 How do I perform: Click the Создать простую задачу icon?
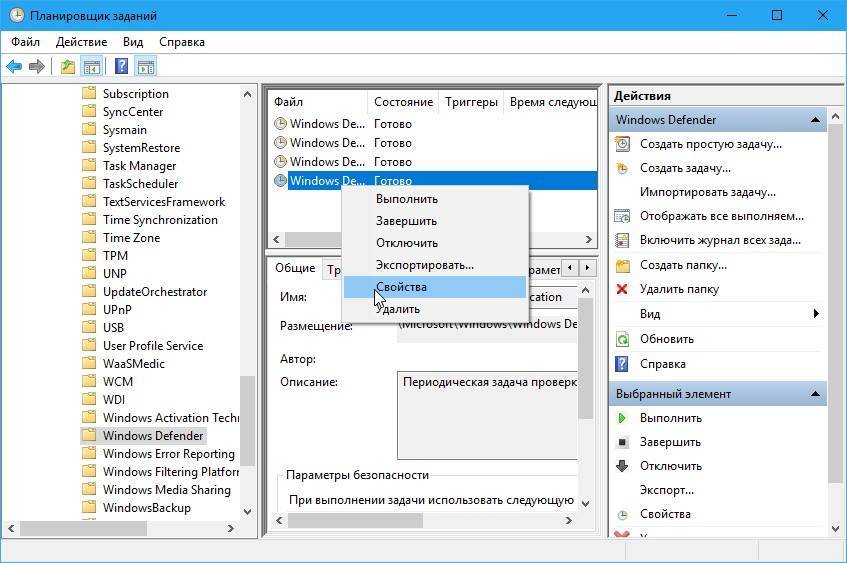(x=622, y=144)
